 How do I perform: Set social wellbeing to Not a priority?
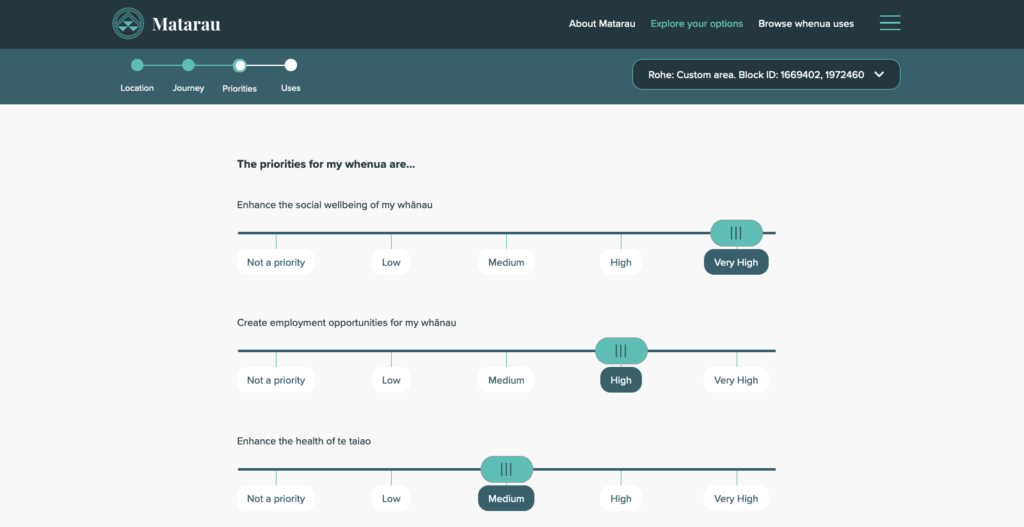(x=276, y=262)
